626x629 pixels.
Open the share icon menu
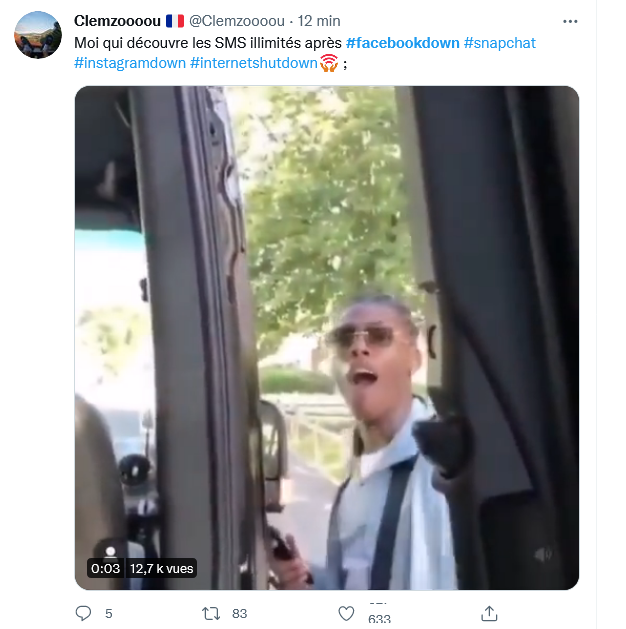489,613
